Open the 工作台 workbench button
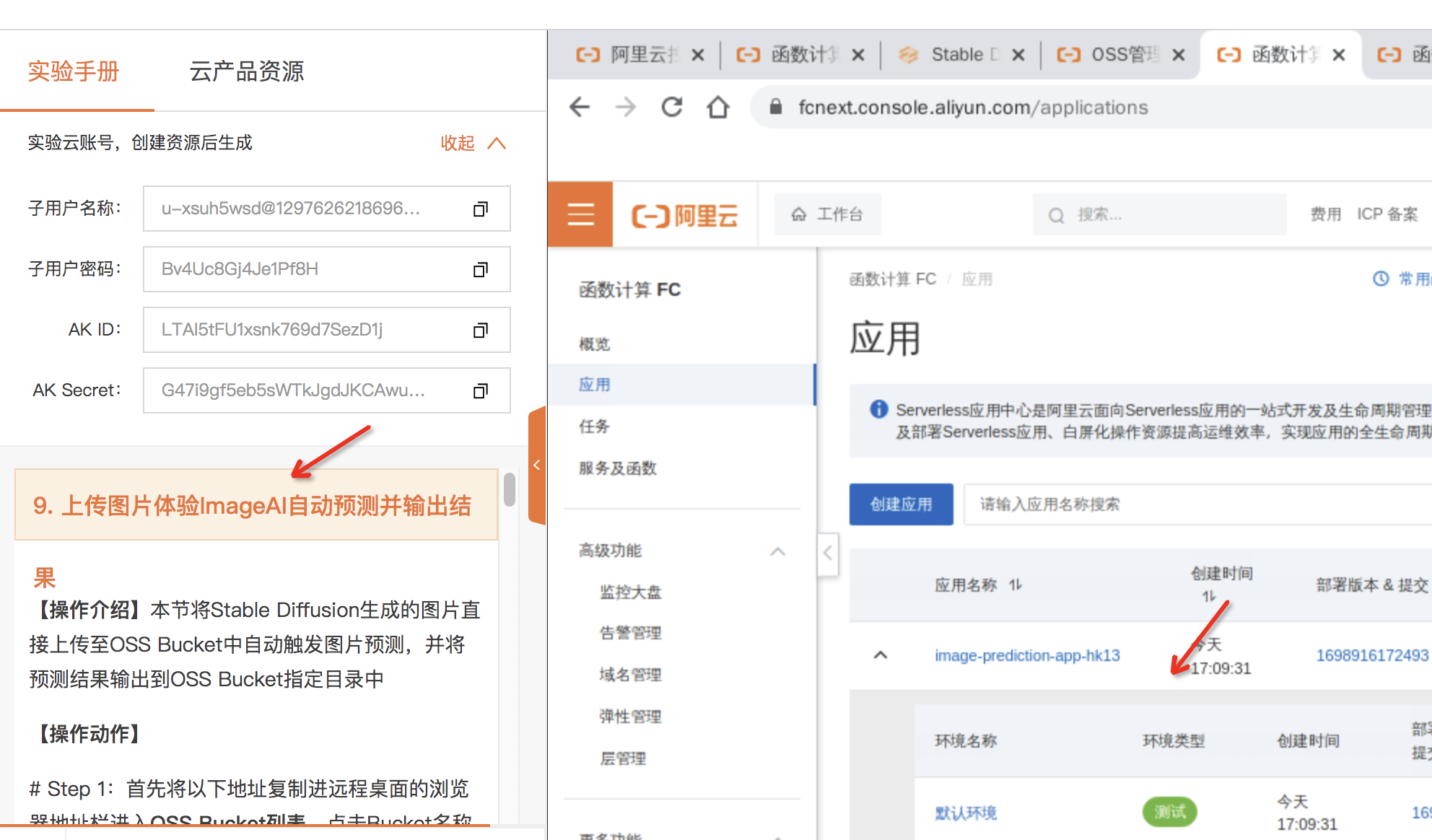This screenshot has height=840, width=1432. pos(827,214)
